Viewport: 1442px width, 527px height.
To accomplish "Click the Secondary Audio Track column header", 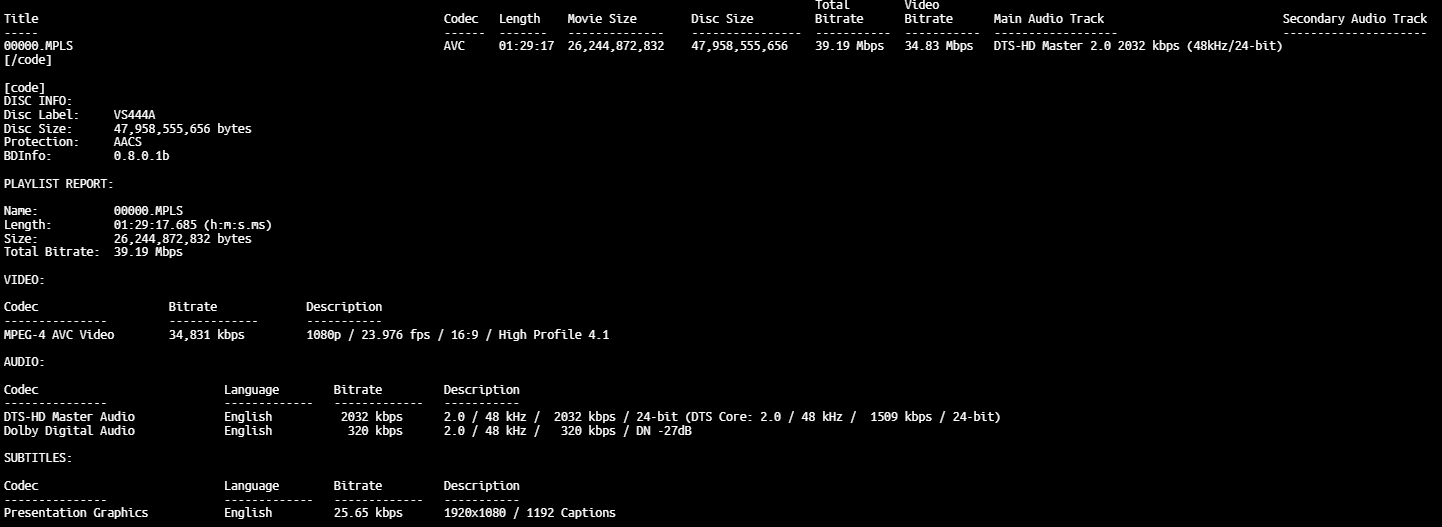I will coord(1354,19).
